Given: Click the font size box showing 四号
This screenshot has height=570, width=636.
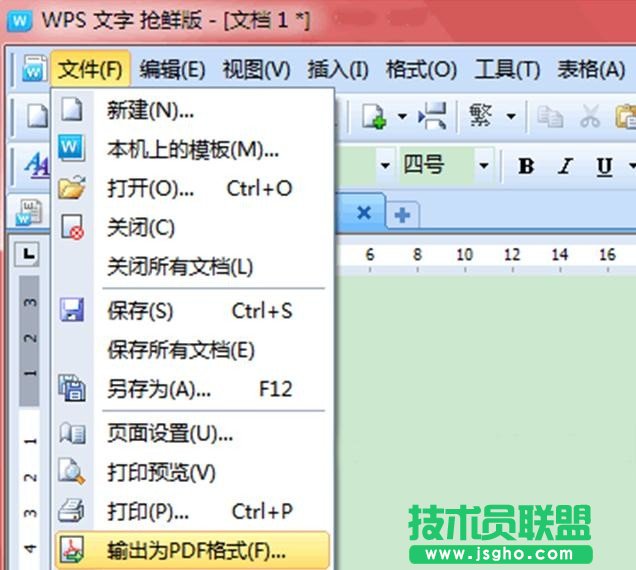Looking at the screenshot, I should click(x=436, y=166).
